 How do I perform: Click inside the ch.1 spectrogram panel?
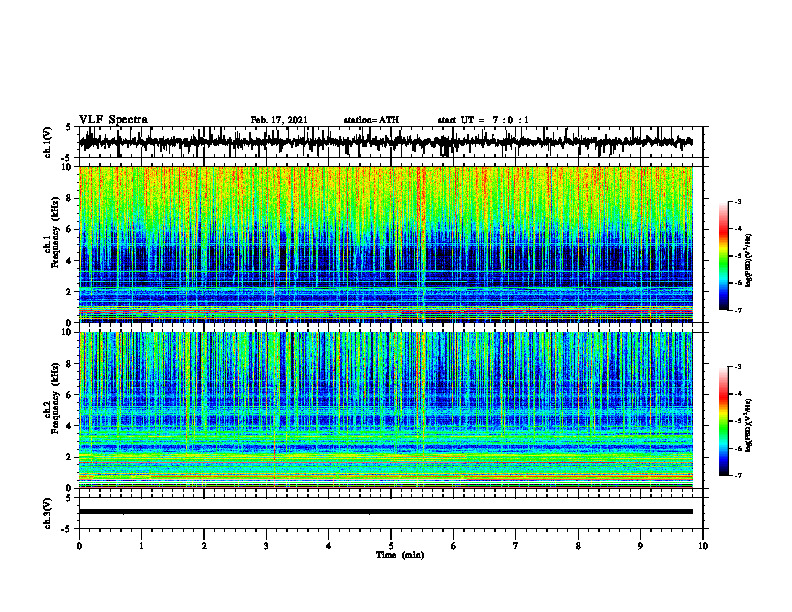coord(386,244)
